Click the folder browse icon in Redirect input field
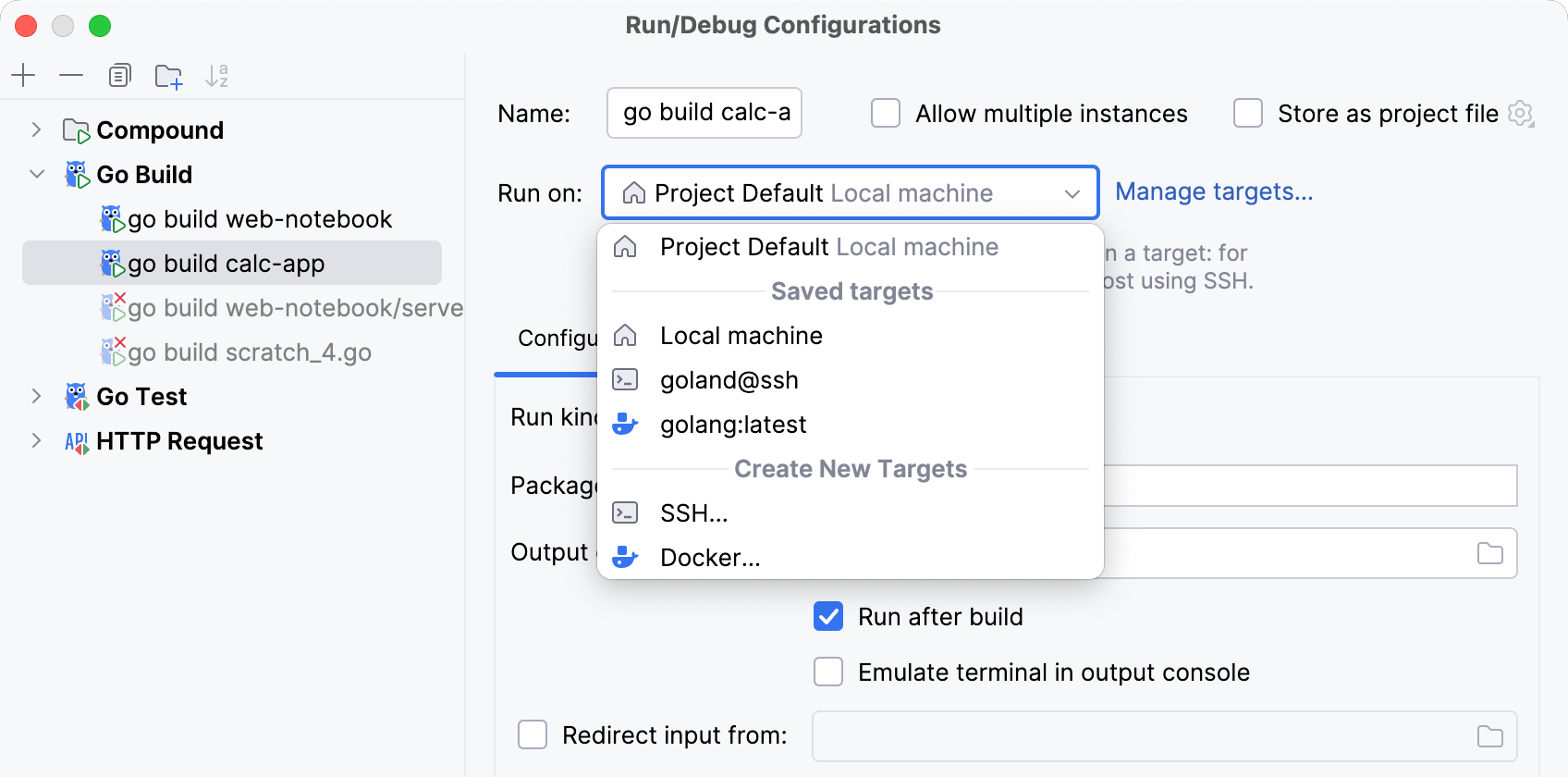 click(1489, 736)
